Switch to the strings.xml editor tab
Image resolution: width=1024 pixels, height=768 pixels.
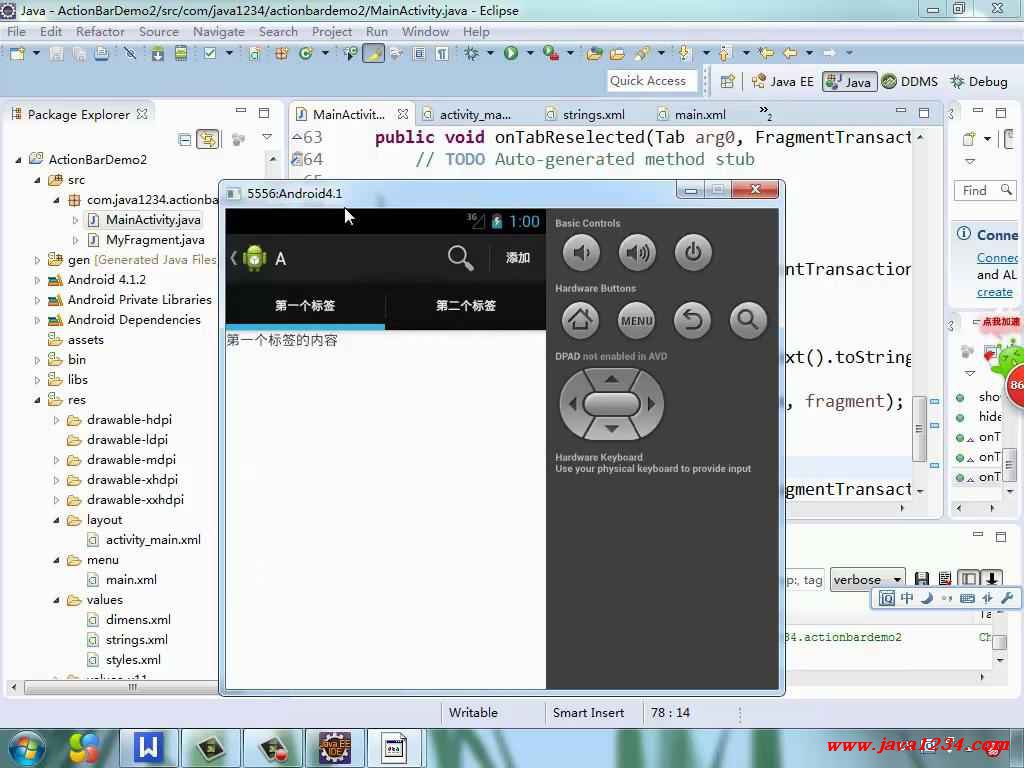tap(585, 114)
